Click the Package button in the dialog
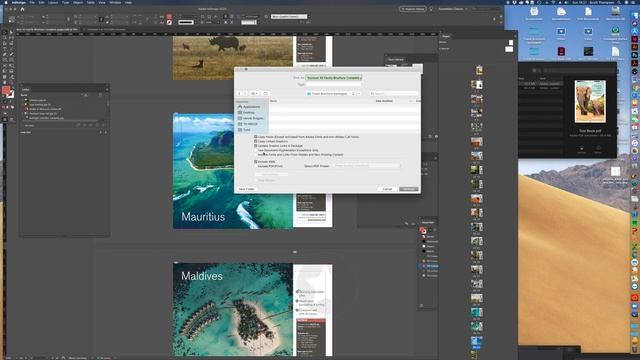 (409, 189)
